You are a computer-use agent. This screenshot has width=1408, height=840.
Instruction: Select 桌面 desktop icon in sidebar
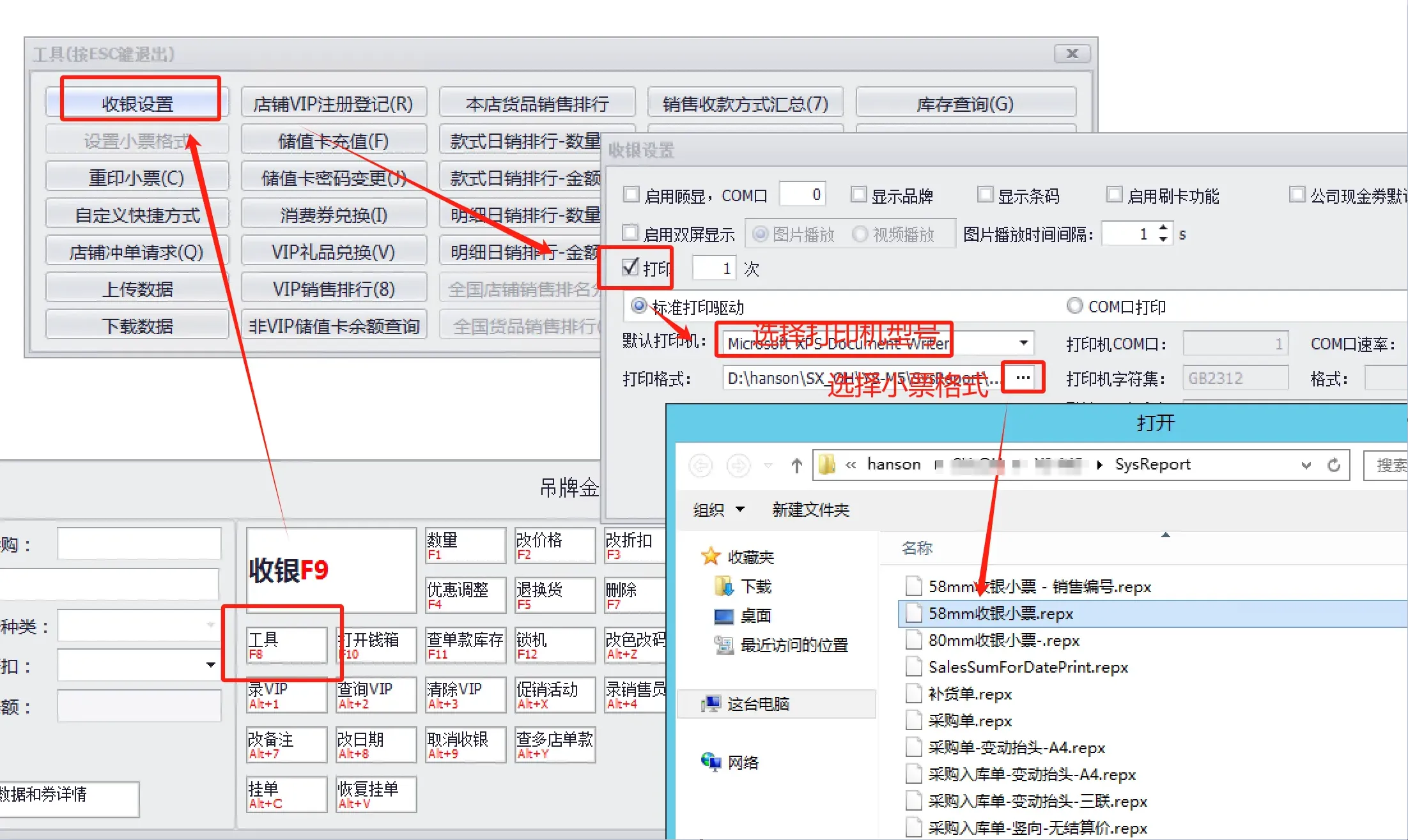tap(723, 616)
